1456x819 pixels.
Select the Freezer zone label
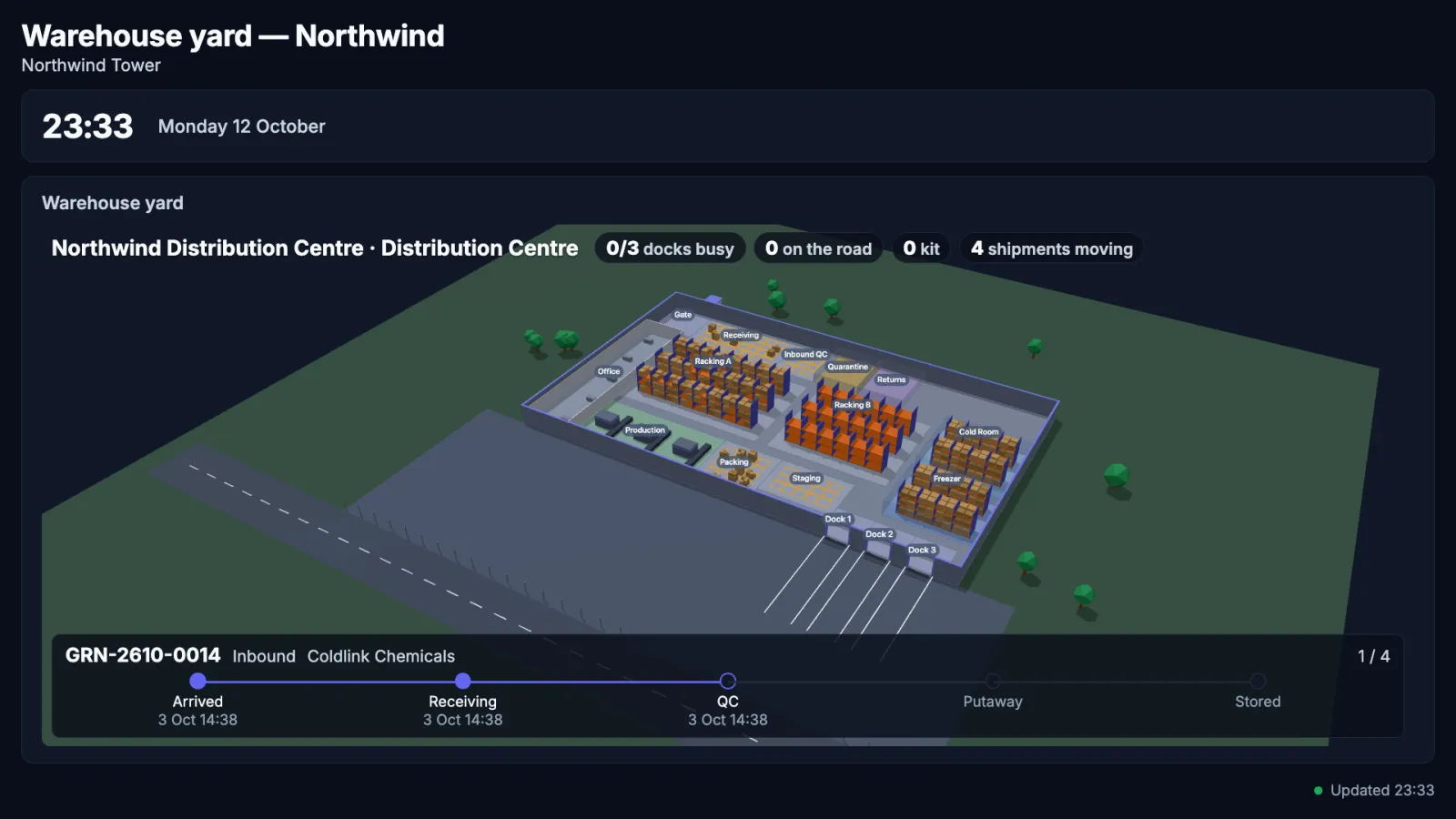point(946,479)
